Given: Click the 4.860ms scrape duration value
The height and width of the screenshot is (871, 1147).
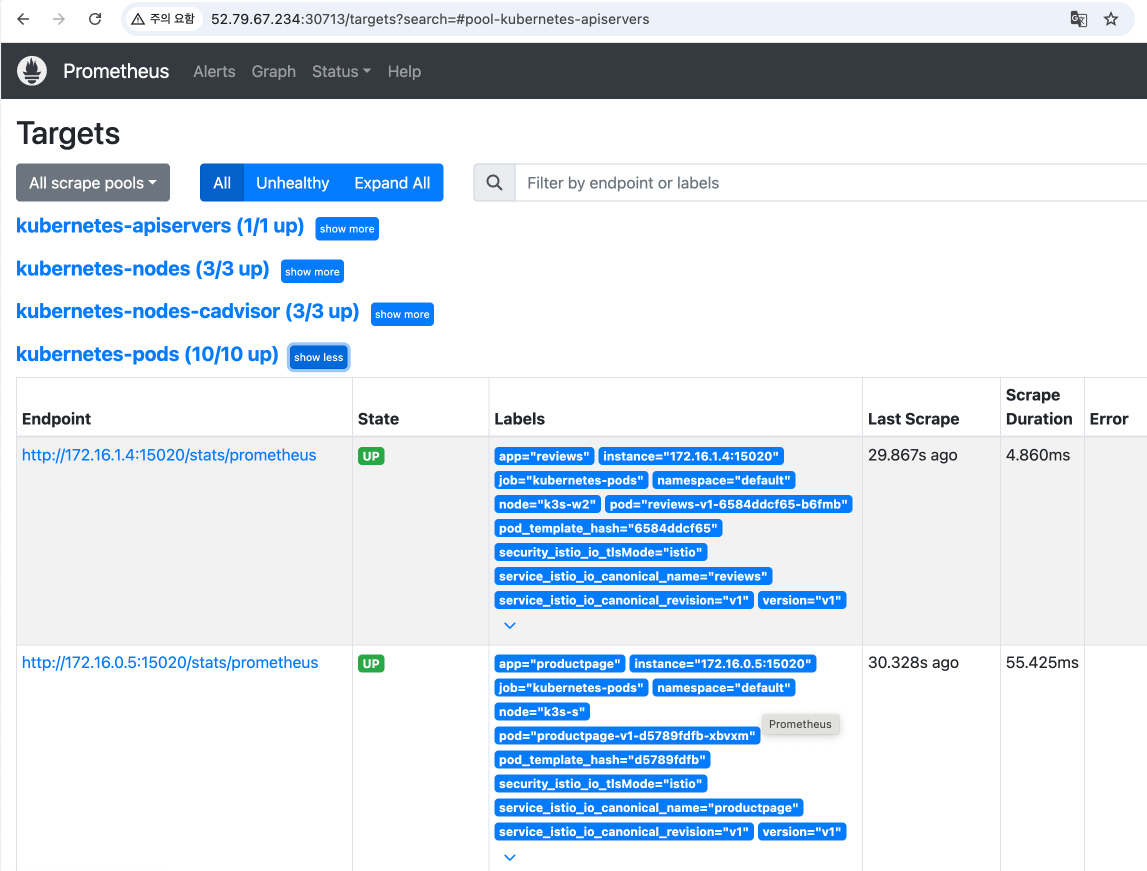Looking at the screenshot, I should coord(1037,455).
